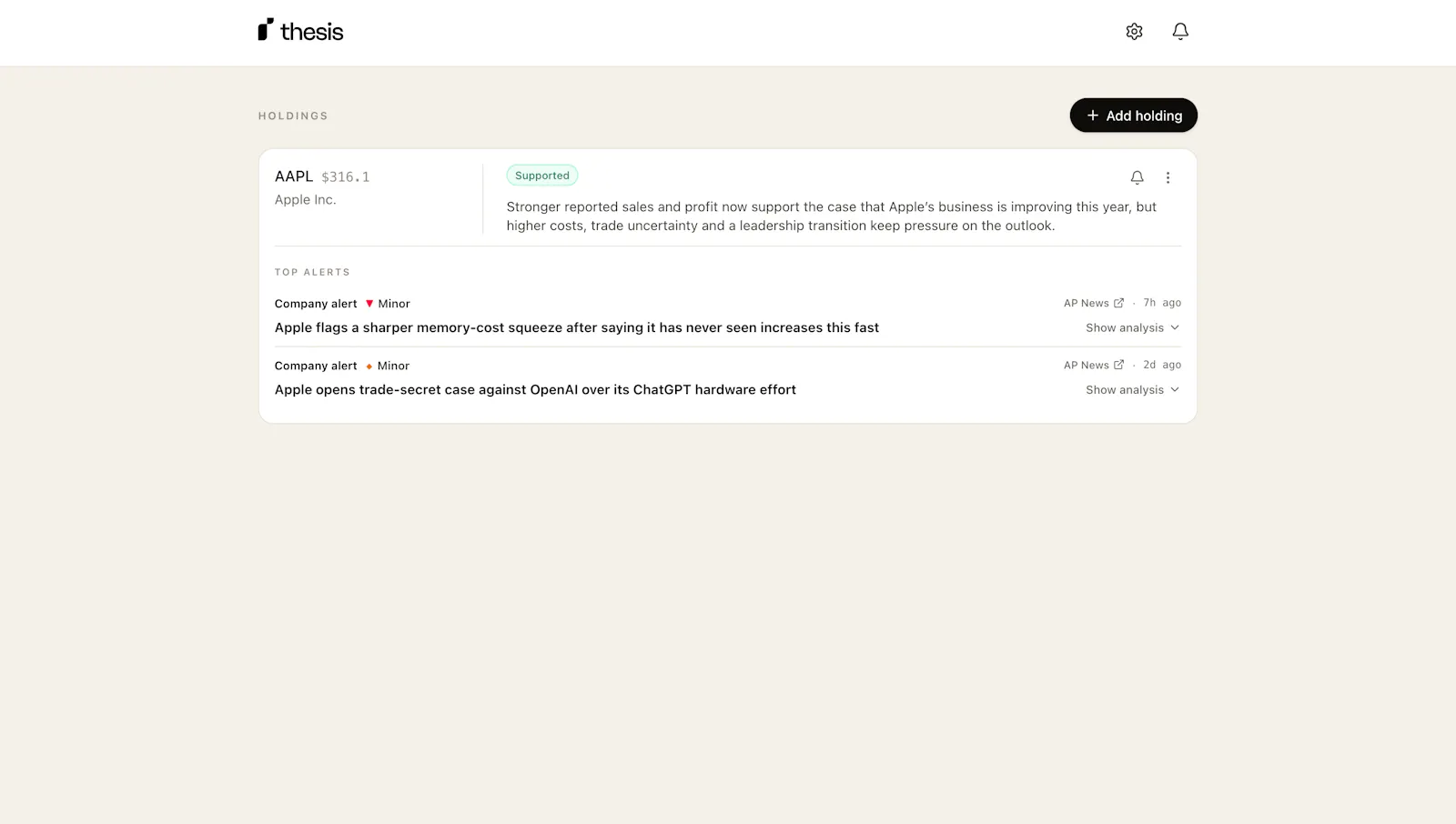Open the three-dot menu for AAPL holding
The image size is (1456, 824).
(x=1168, y=177)
